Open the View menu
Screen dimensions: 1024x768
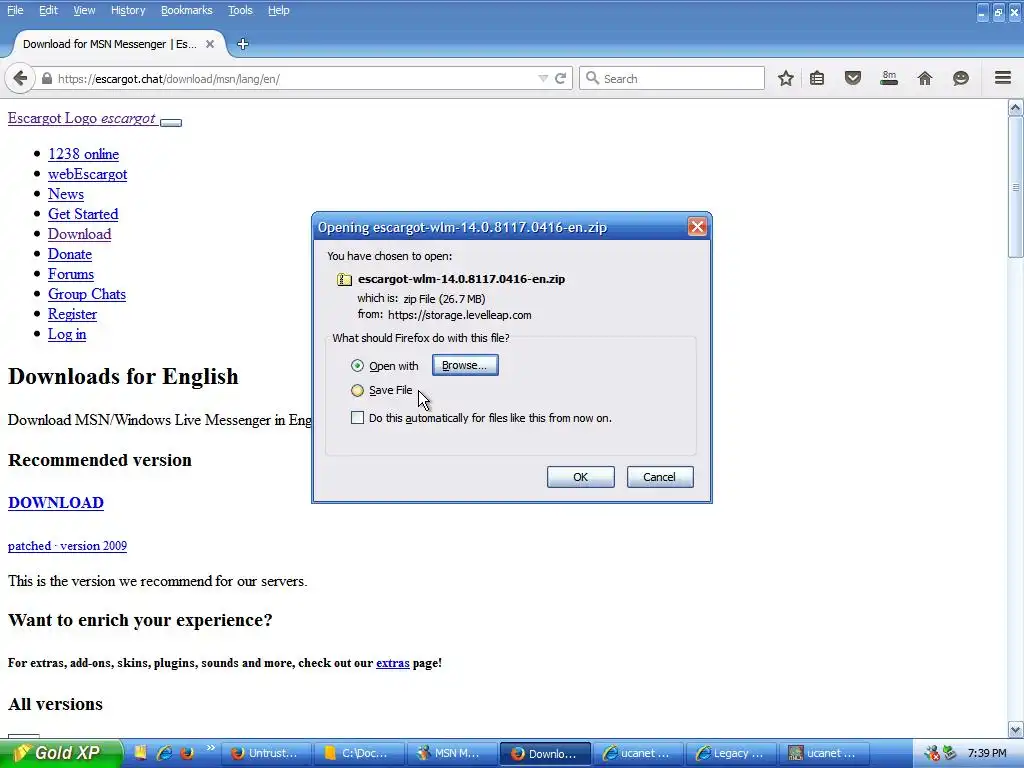[84, 10]
